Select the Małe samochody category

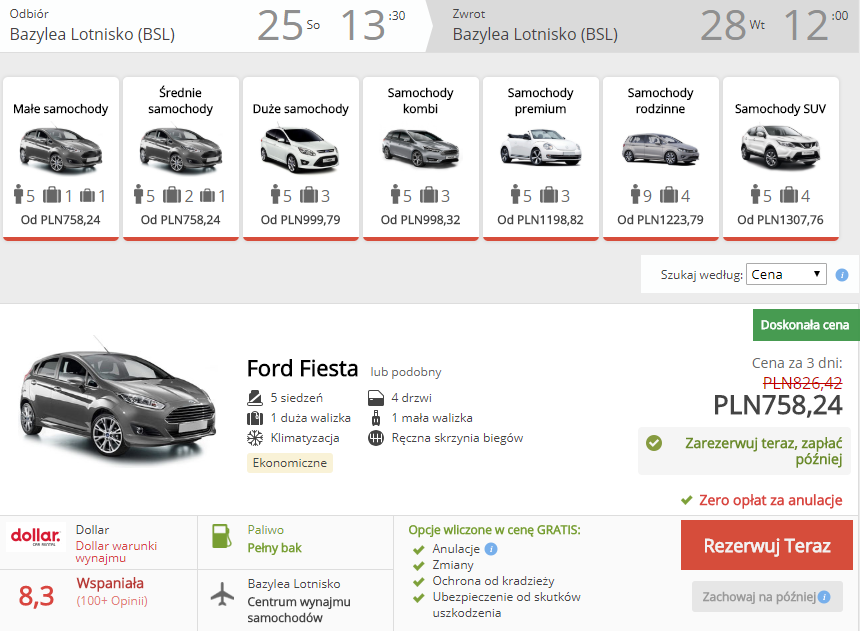coord(61,159)
